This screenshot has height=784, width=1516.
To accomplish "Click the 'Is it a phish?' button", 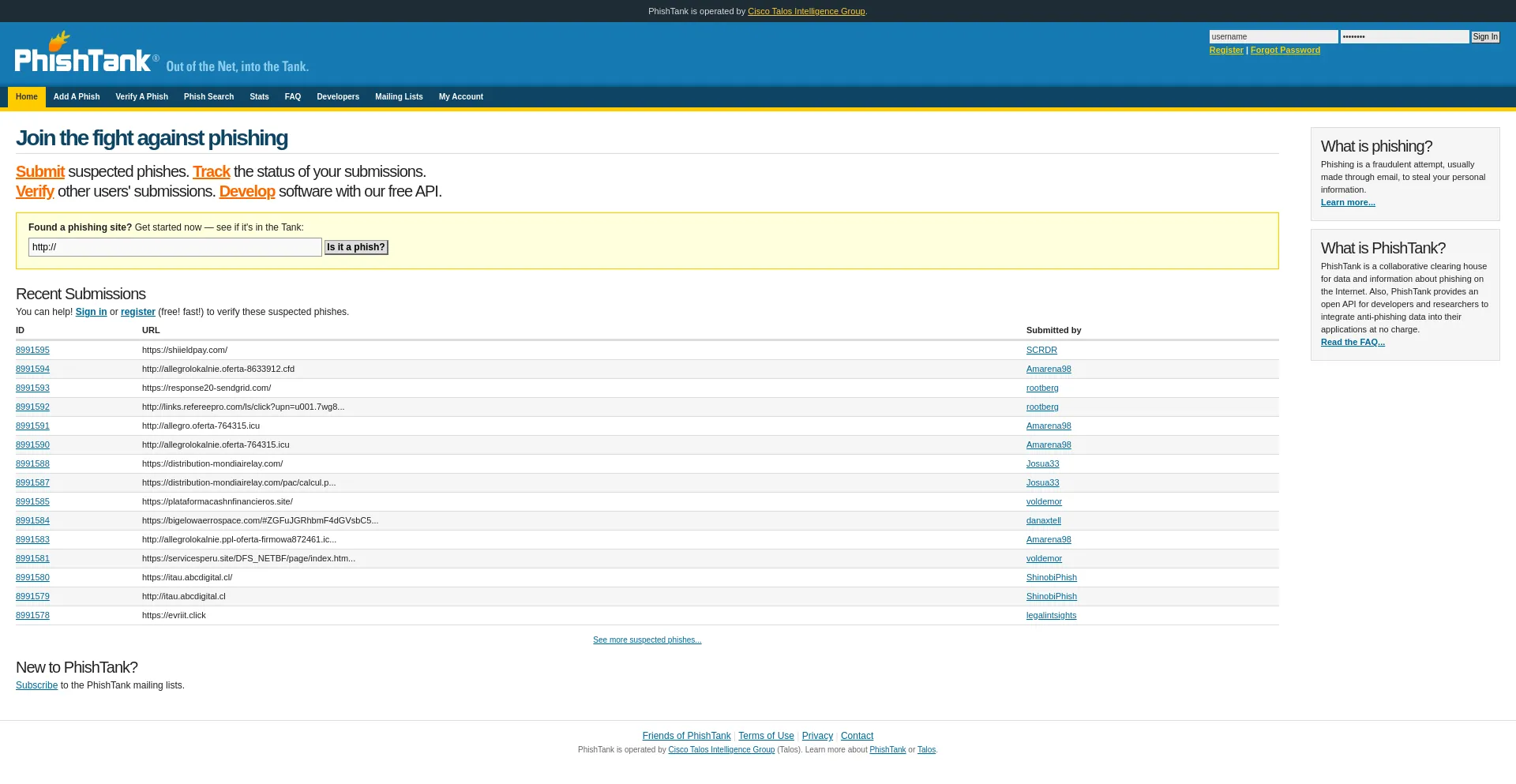I will point(356,247).
